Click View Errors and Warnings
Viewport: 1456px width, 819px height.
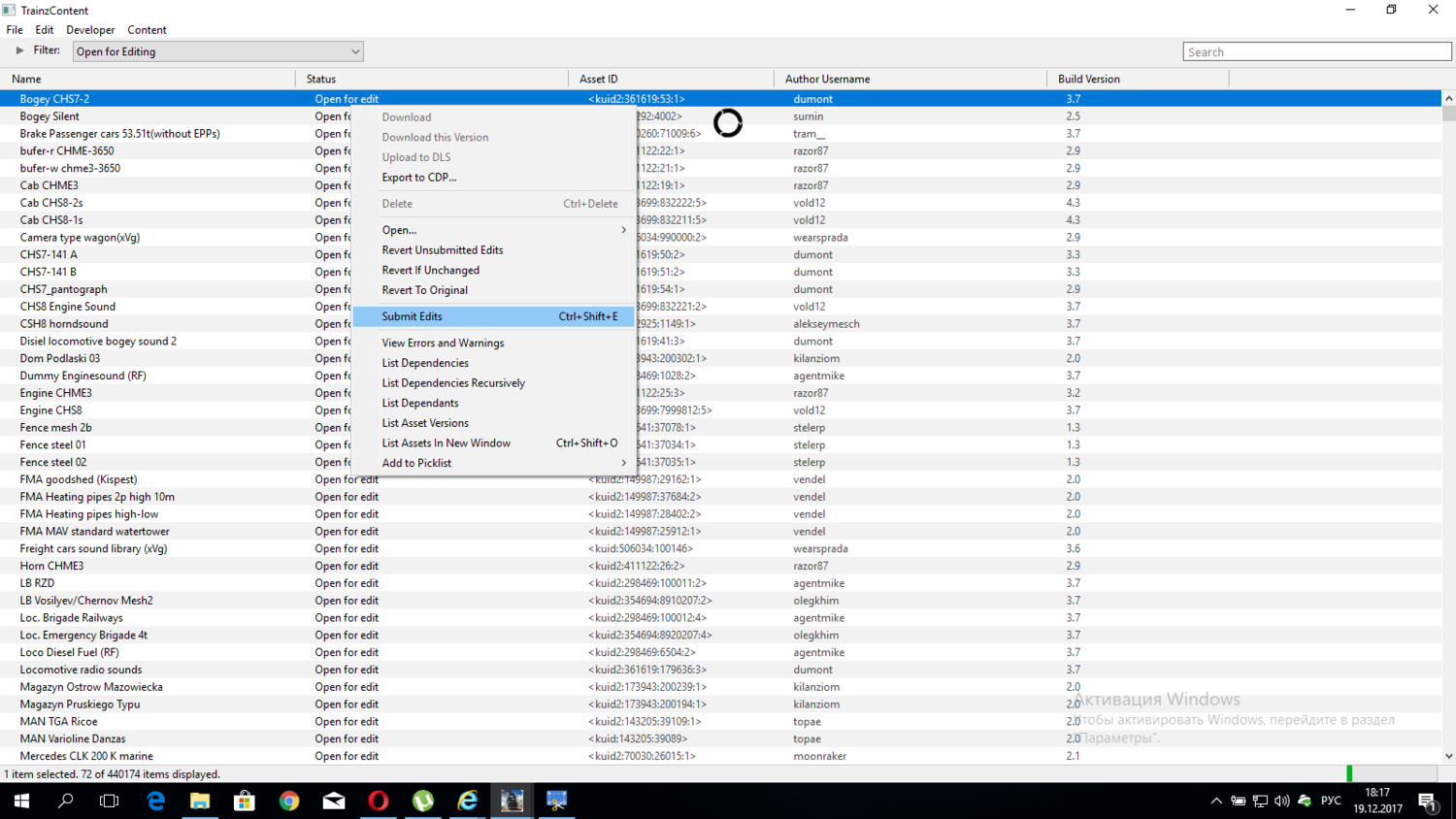[x=443, y=343]
